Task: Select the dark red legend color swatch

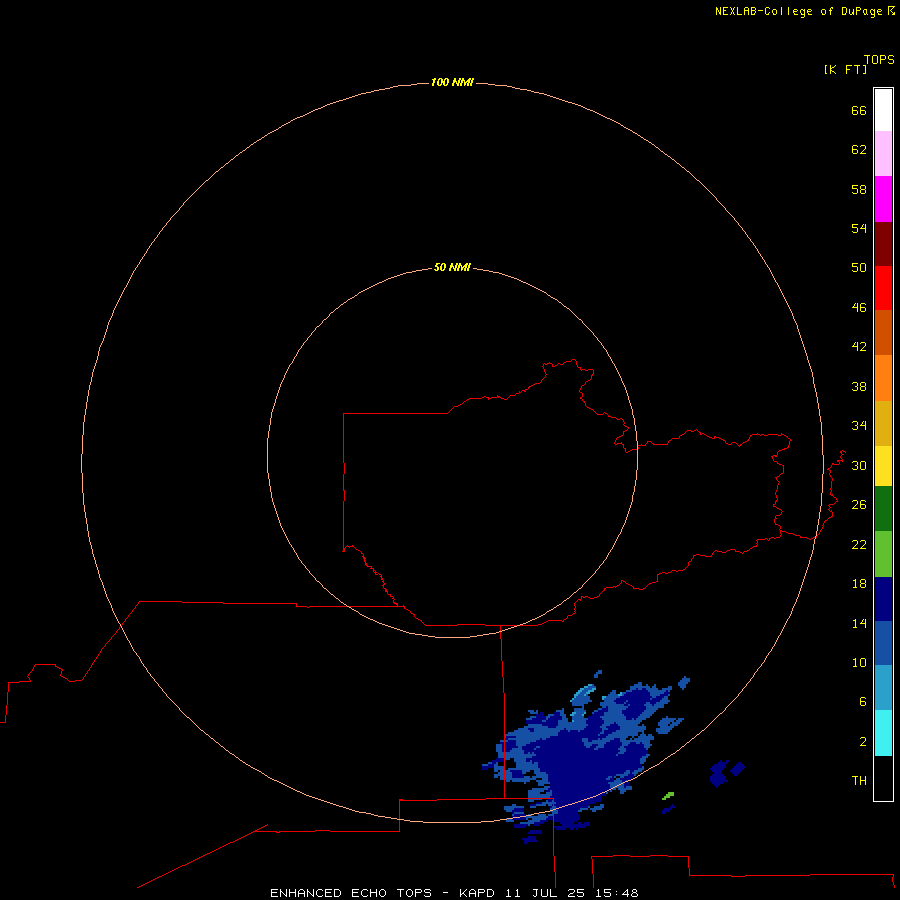Action: (883, 243)
